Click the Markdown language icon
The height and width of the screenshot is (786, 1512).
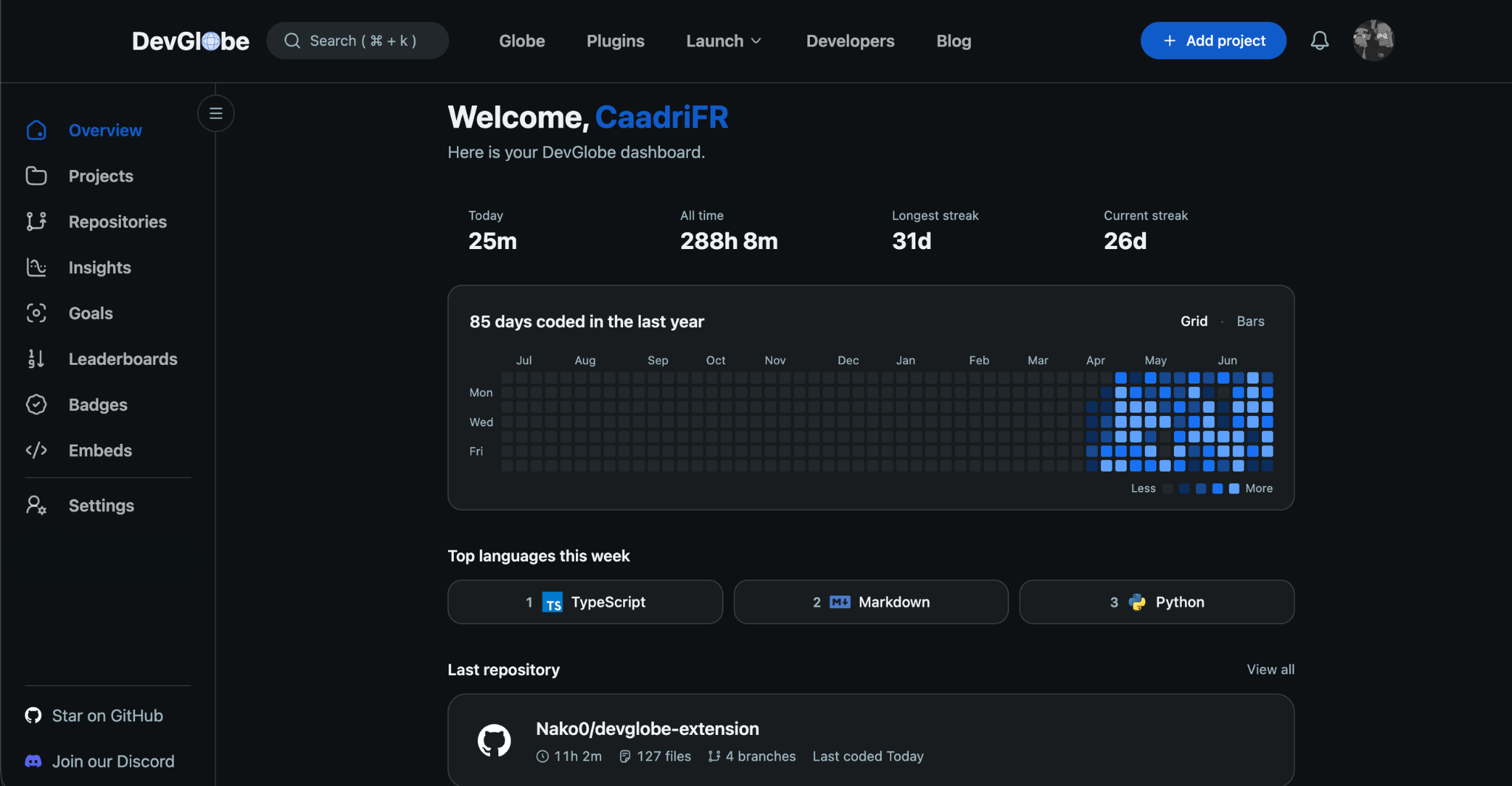click(x=840, y=602)
